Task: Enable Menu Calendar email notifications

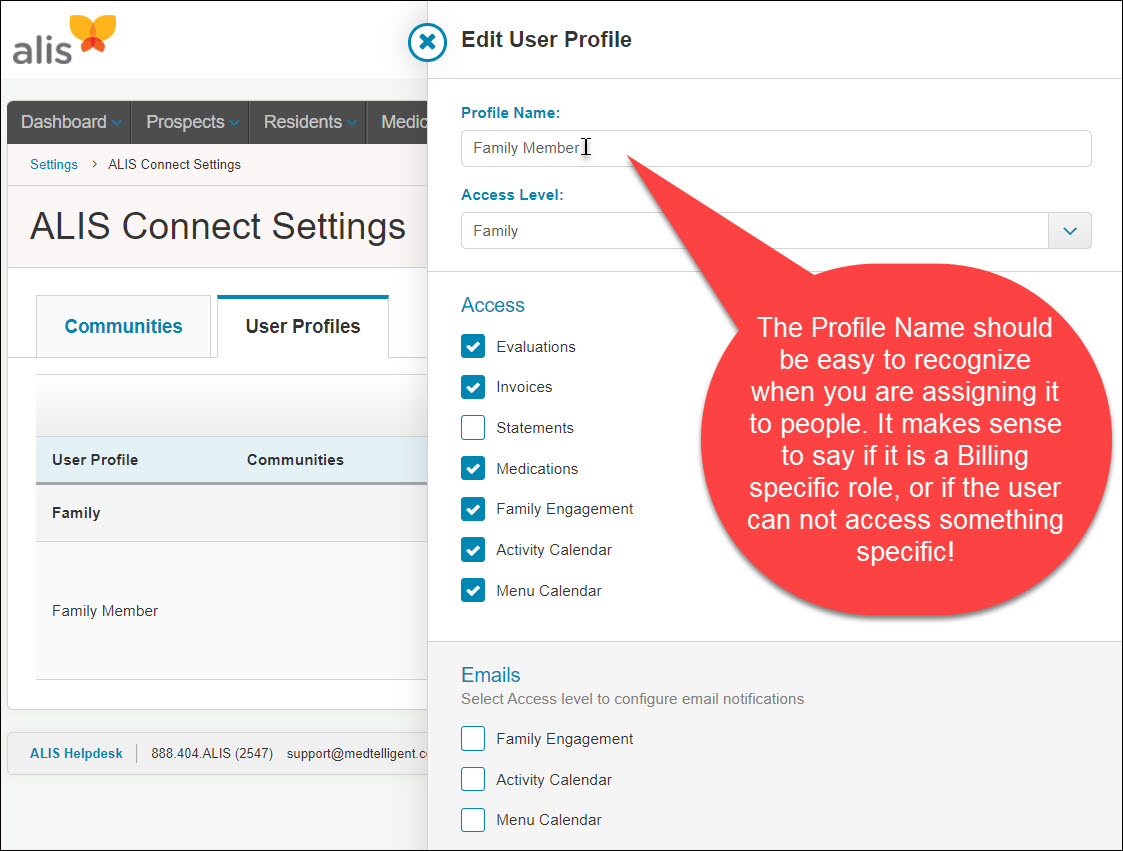Action: [473, 819]
